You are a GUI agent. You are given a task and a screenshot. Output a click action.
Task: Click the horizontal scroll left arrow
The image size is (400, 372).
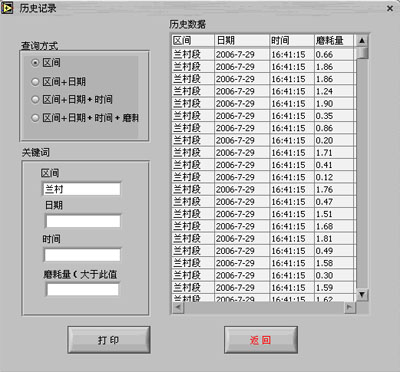(x=178, y=307)
